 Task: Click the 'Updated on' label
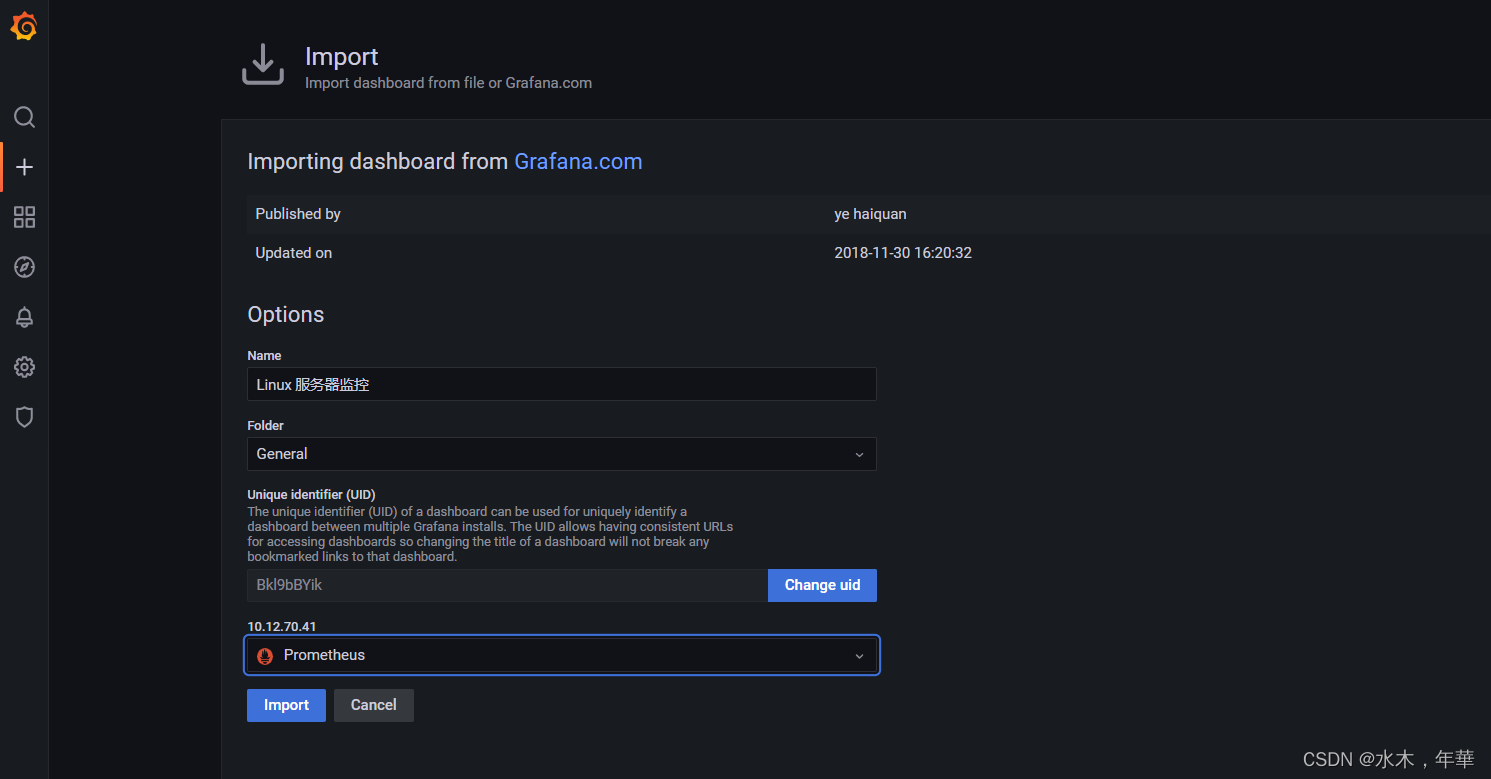point(293,253)
